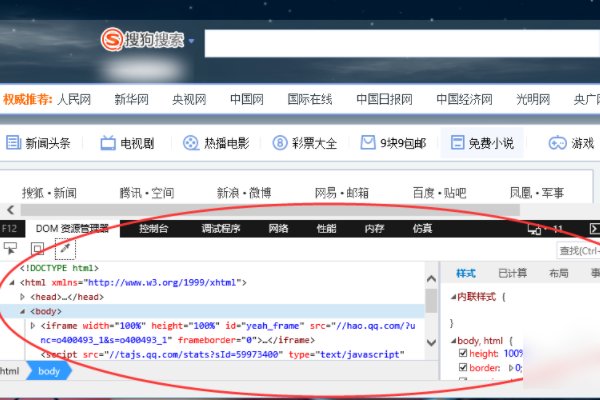This screenshot has width=600, height=400.
Task: Click the 电视剧 TV icon
Action: click(108, 143)
